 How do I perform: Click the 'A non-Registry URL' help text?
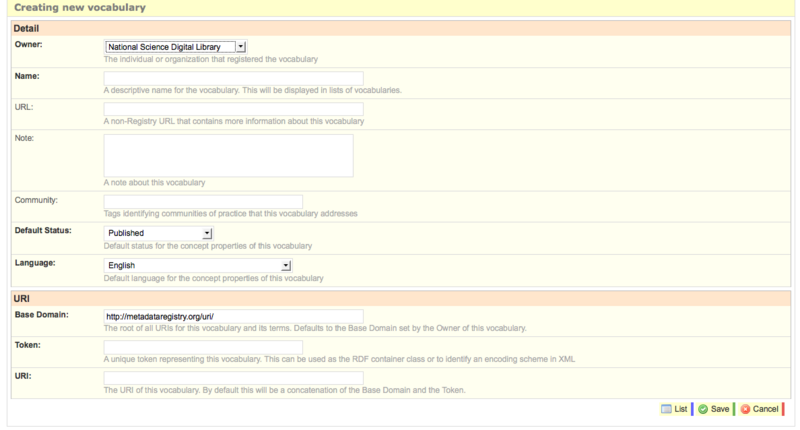(x=234, y=121)
